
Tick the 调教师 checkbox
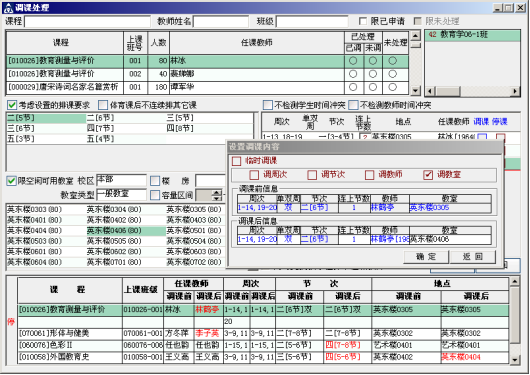point(369,175)
